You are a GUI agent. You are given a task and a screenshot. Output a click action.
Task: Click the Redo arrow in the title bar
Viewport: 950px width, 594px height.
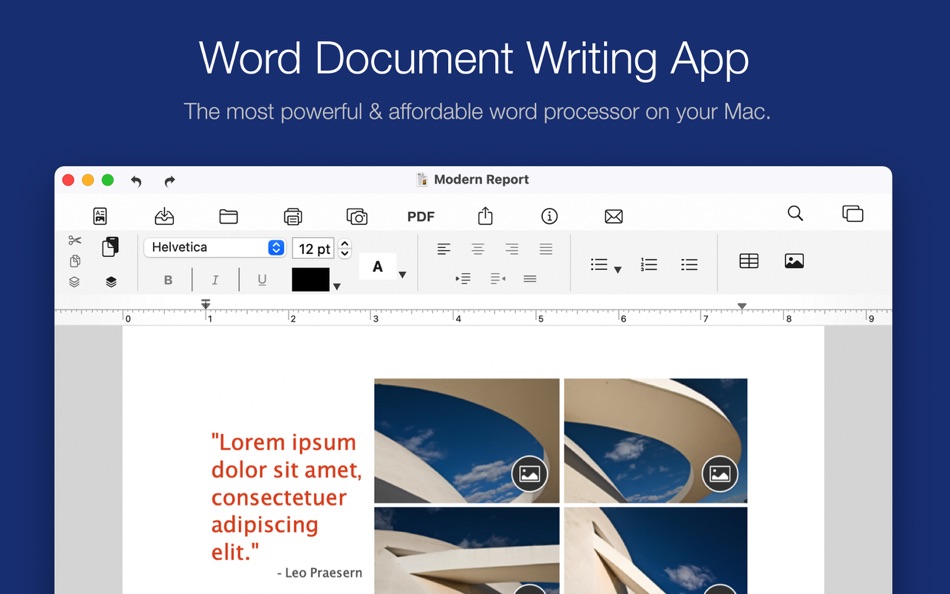tap(170, 181)
